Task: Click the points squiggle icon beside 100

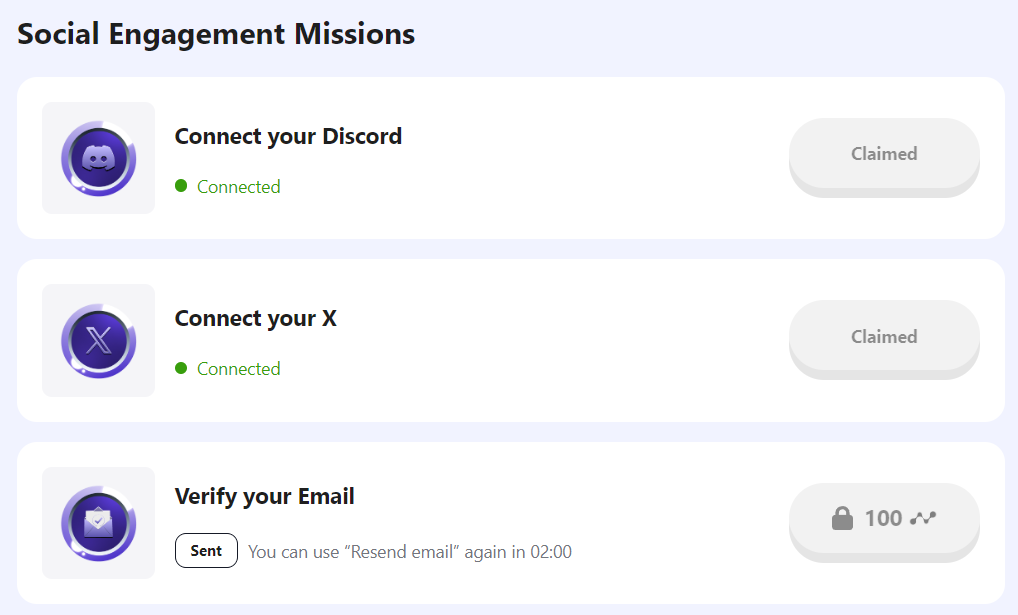Action: click(x=923, y=518)
